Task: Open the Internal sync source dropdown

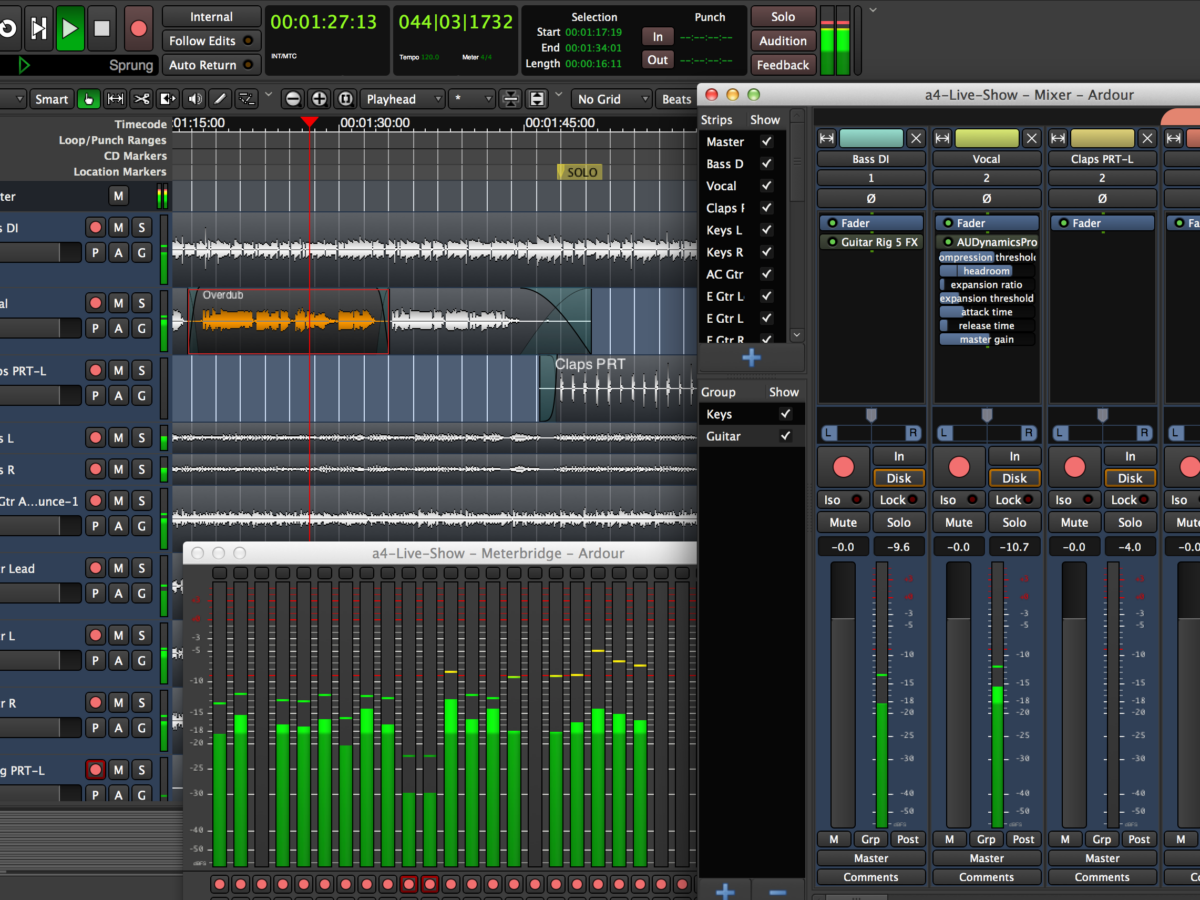Action: (x=211, y=17)
